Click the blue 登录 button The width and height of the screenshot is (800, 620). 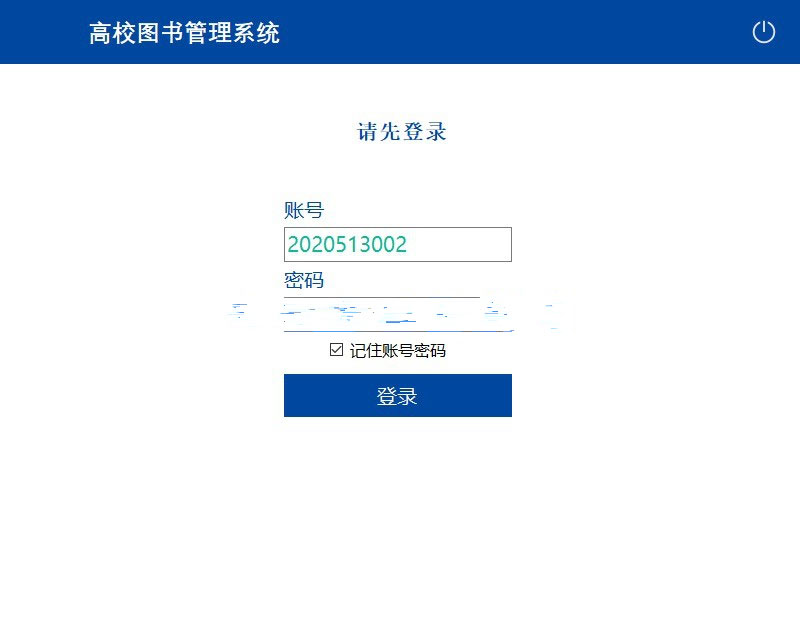point(397,395)
